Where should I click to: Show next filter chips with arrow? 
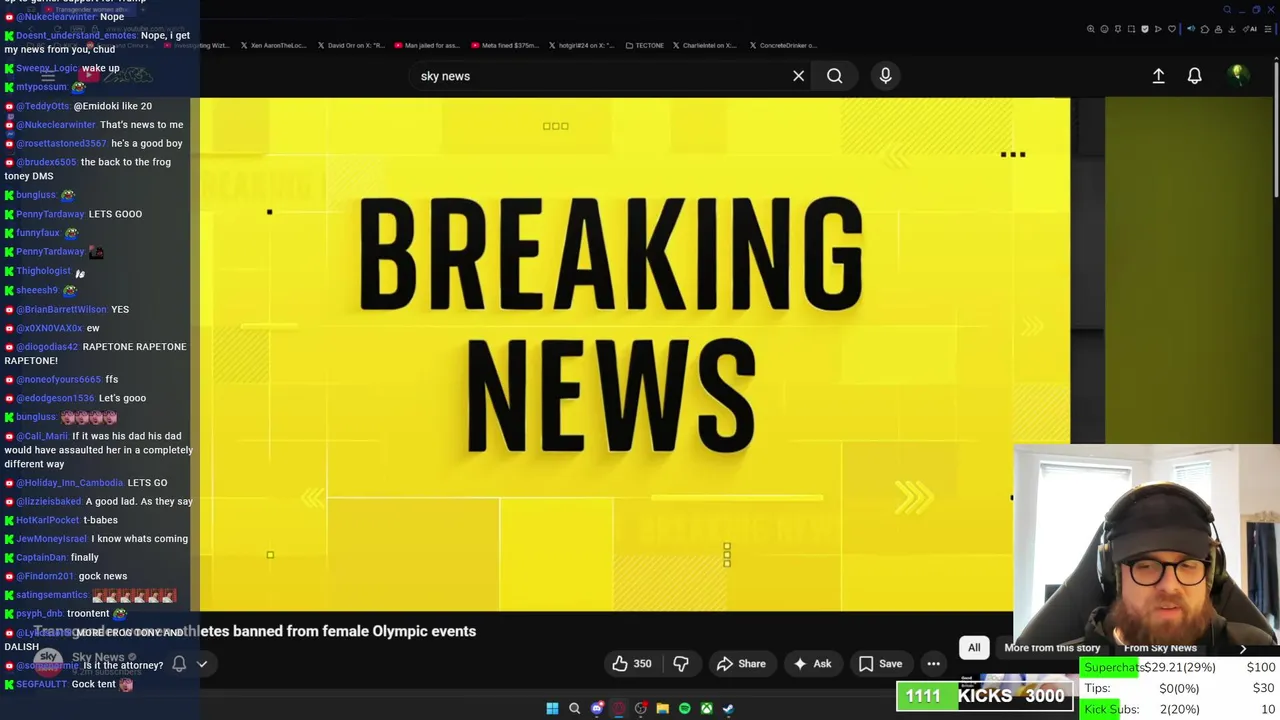pos(1243,648)
